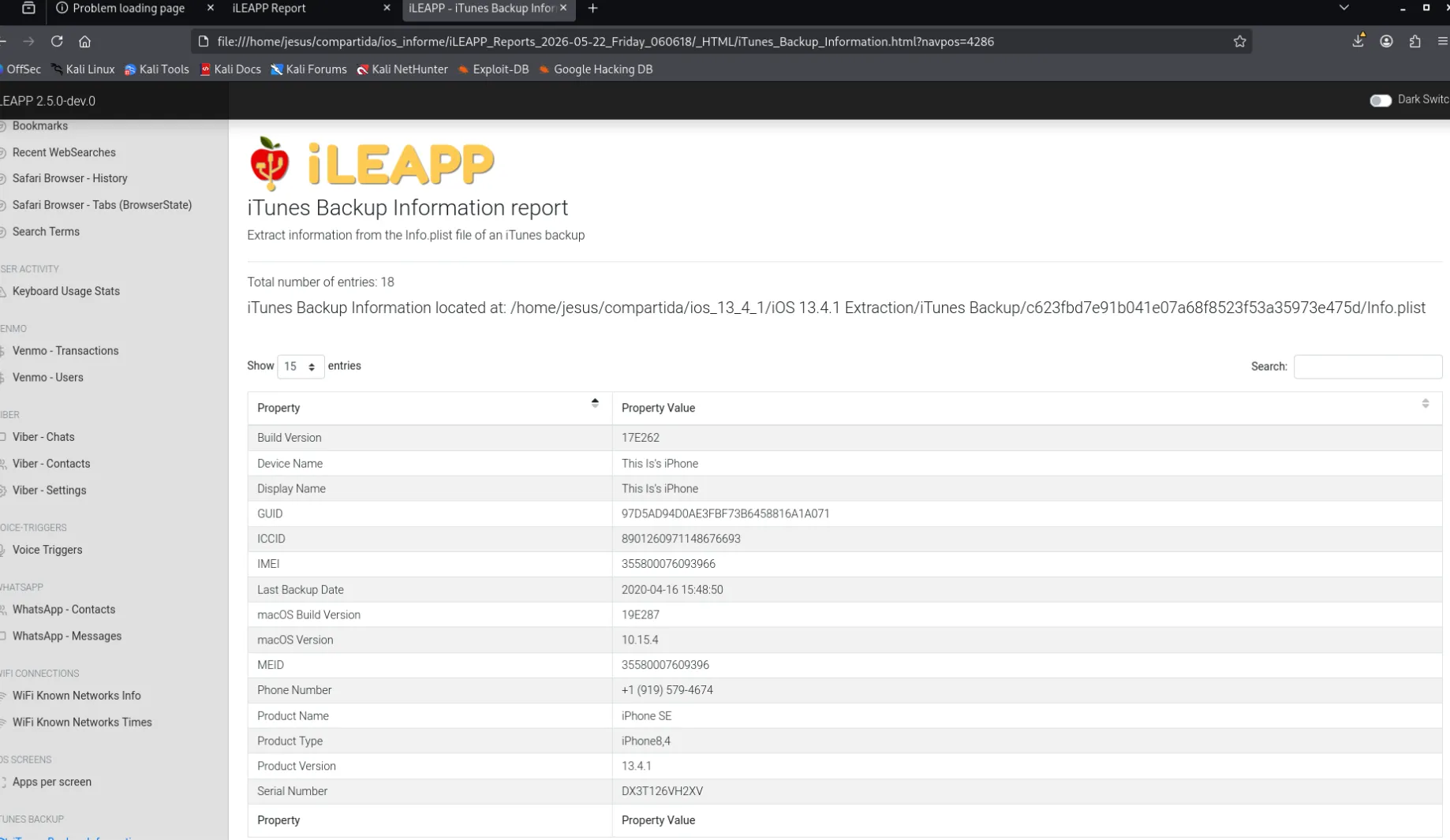Go to the browser home page

pyautogui.click(x=84, y=41)
